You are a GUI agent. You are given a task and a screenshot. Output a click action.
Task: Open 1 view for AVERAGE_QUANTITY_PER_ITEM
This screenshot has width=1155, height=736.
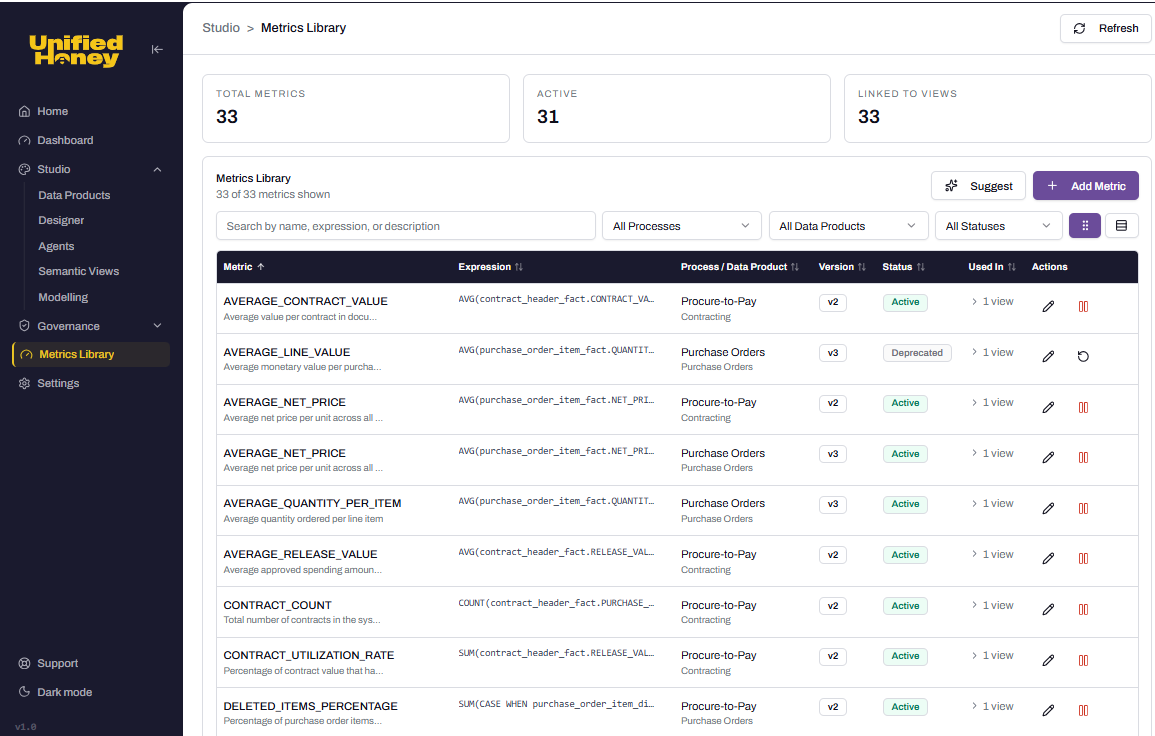[992, 503]
